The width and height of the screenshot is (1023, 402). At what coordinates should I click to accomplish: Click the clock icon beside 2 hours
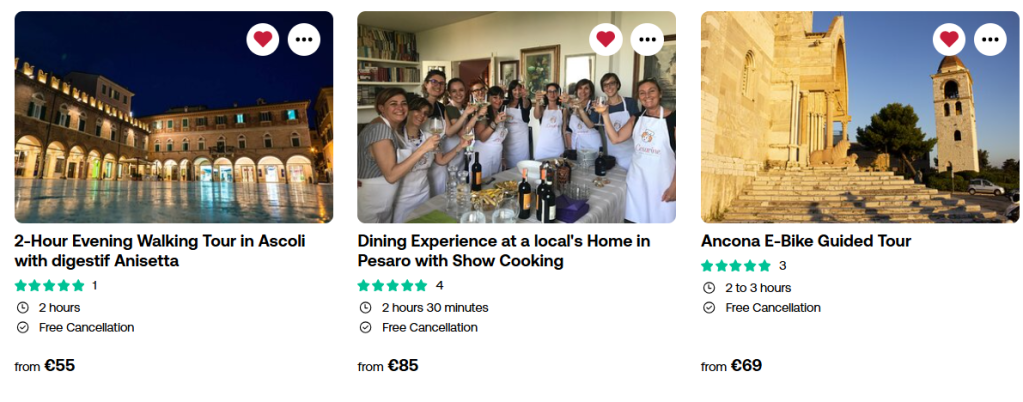tap(23, 308)
